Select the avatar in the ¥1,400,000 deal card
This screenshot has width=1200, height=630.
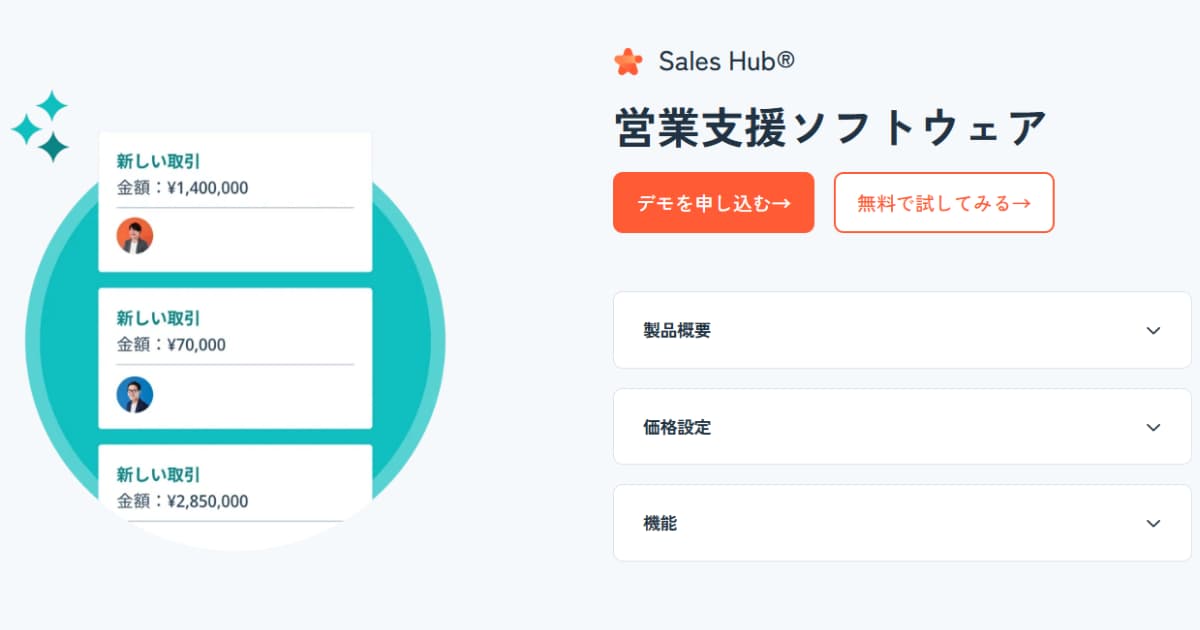tap(135, 236)
